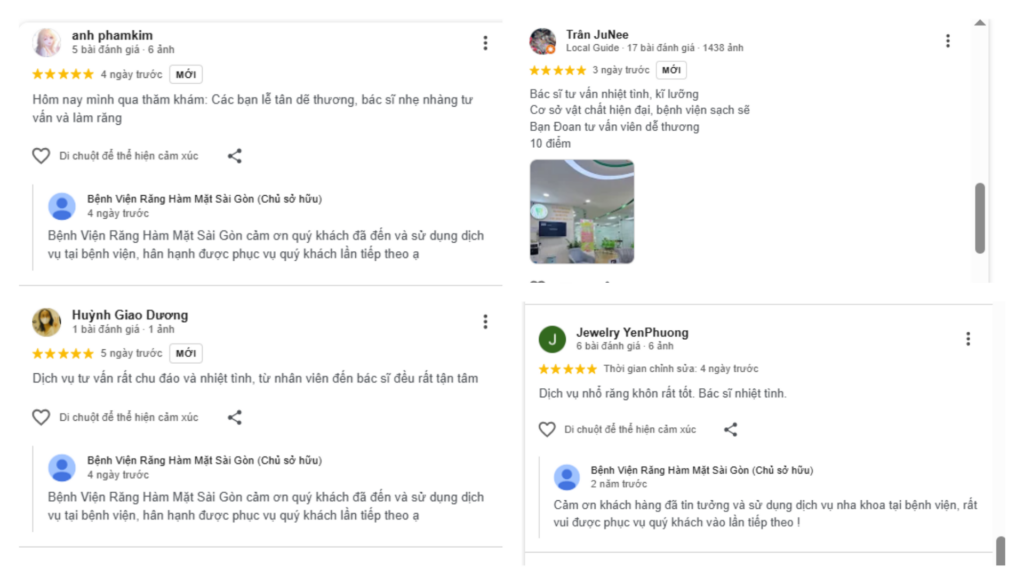
Task: Toggle heart on Huỳnh Giao Dương's review
Action: [x=41, y=418]
